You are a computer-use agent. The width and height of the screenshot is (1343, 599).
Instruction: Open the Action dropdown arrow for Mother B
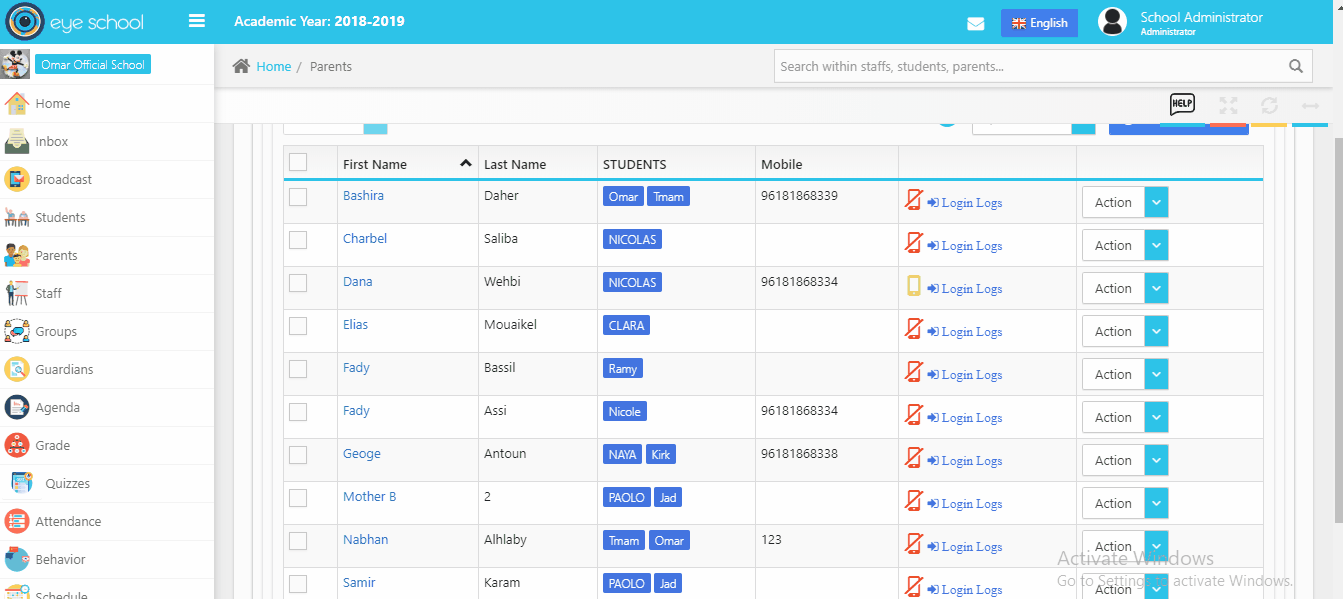[1156, 503]
